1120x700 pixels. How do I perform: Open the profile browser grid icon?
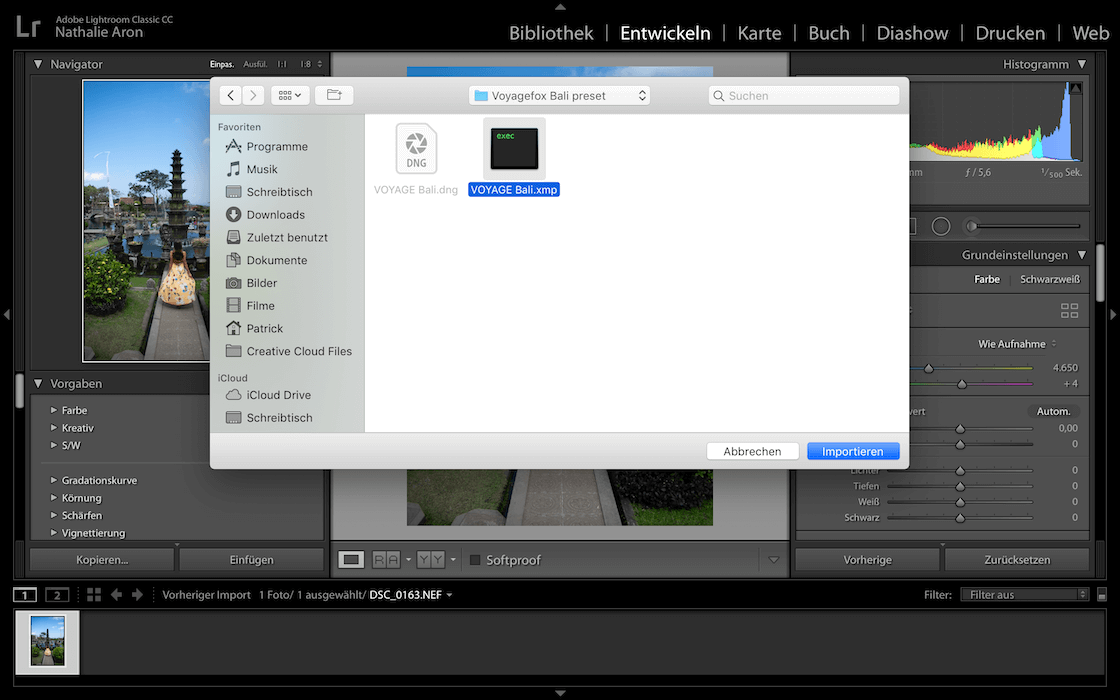(1069, 311)
